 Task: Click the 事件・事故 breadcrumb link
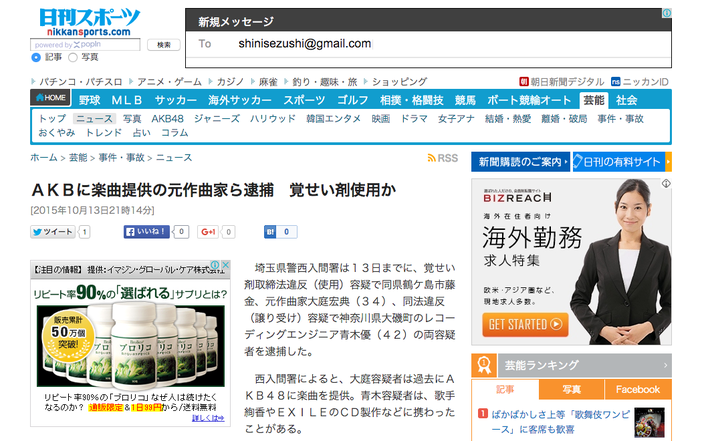121,158
